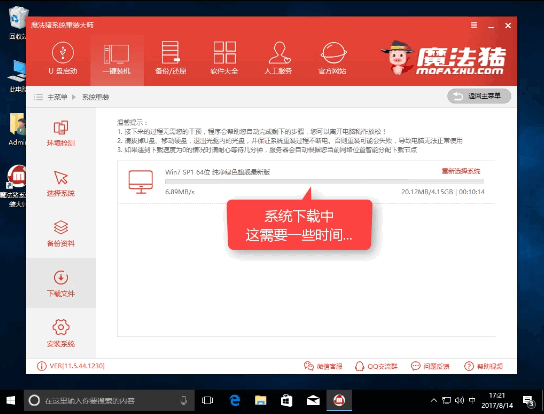This screenshot has height=414, width=544.
Task: Open the U盘启动 tab
Action: [63, 58]
